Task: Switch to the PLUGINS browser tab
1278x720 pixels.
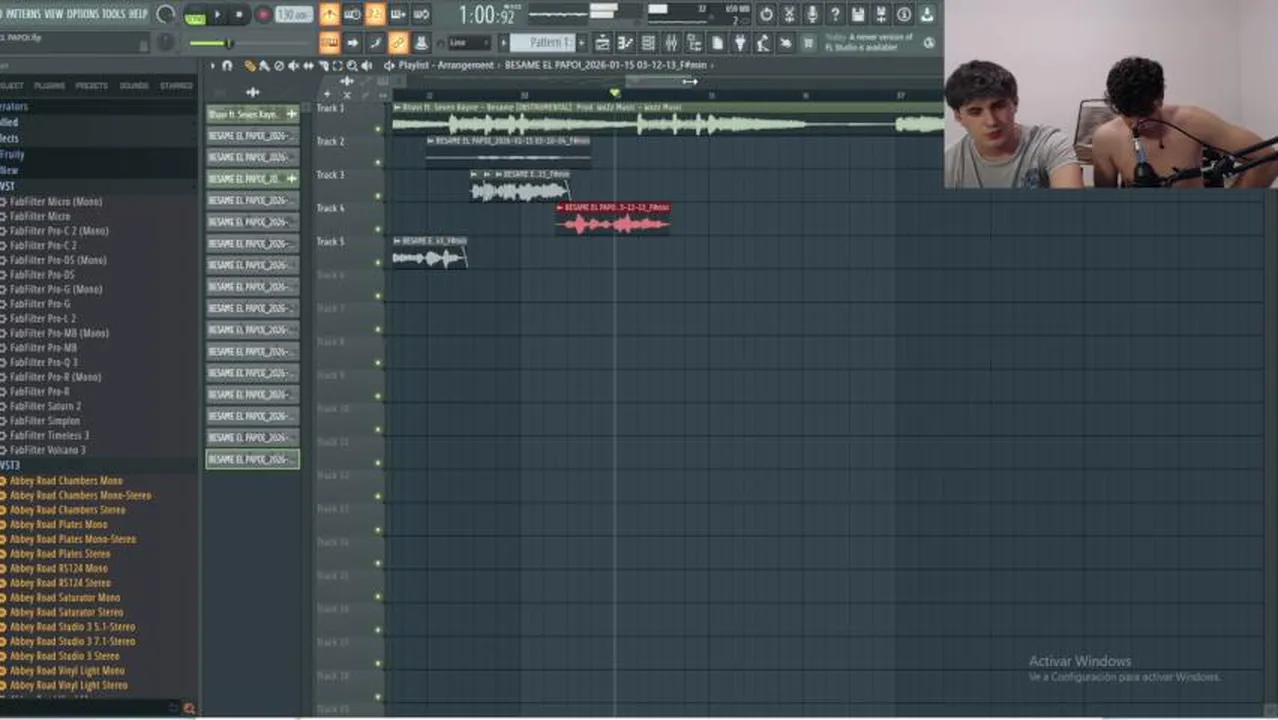Action: [x=49, y=86]
